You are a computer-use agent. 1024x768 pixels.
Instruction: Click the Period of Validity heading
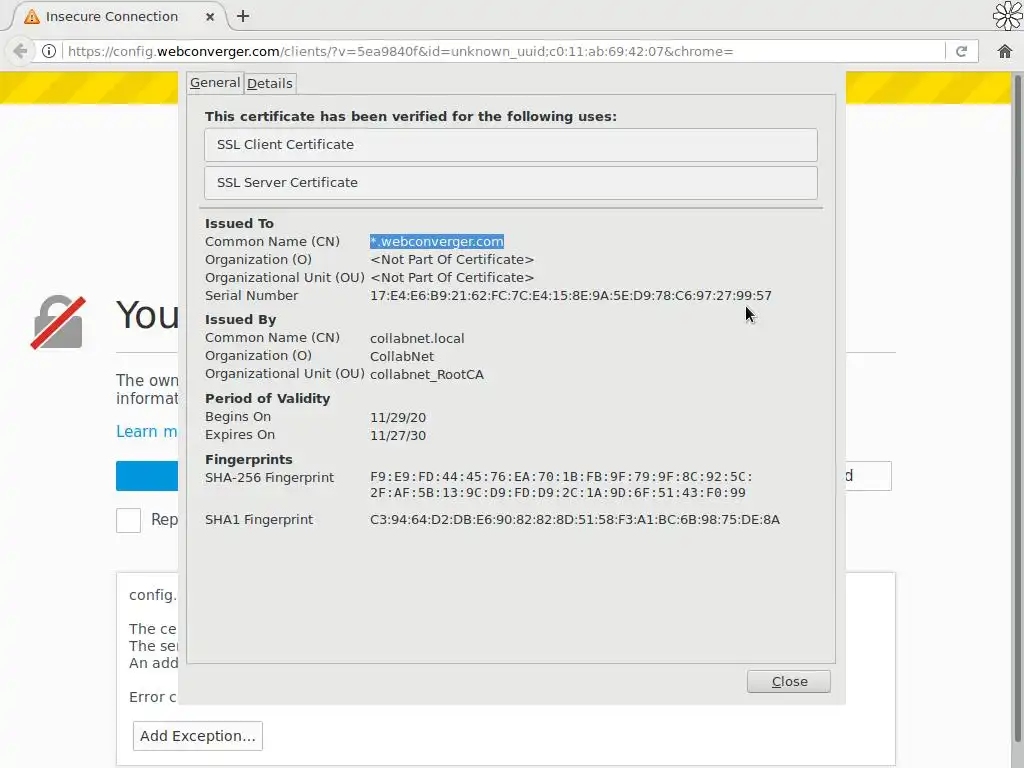(267, 398)
